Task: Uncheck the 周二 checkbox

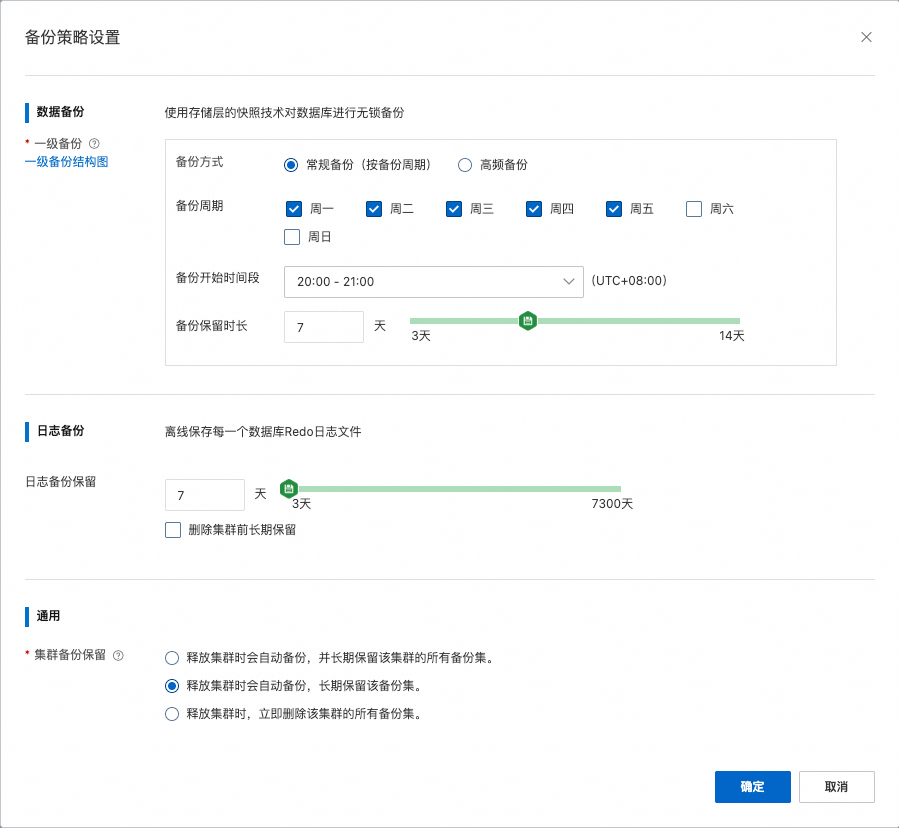Action: click(x=374, y=209)
